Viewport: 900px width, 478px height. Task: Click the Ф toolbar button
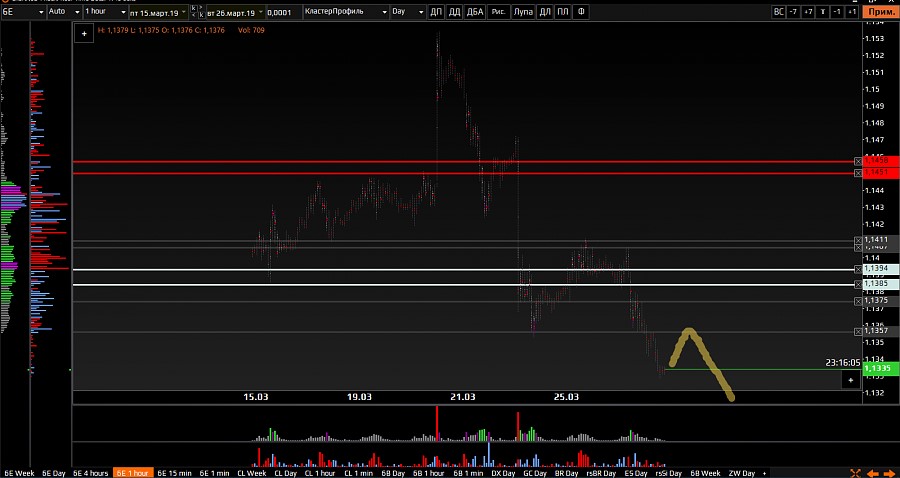582,12
